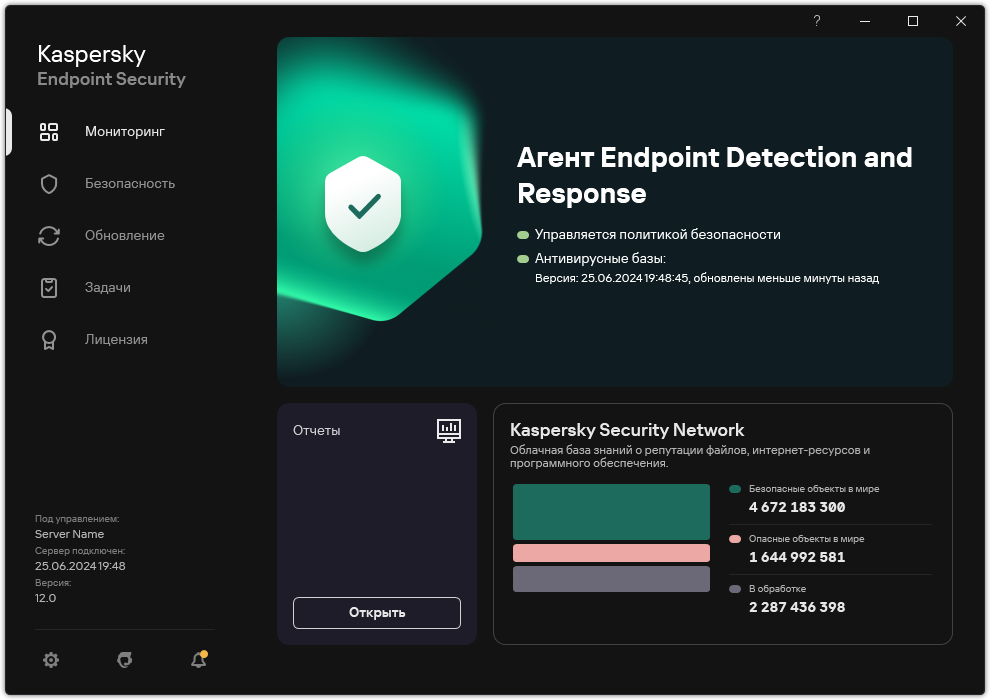Click the refresh arrows icon for Обновление
Viewport: 990px width, 700px height.
(49, 236)
